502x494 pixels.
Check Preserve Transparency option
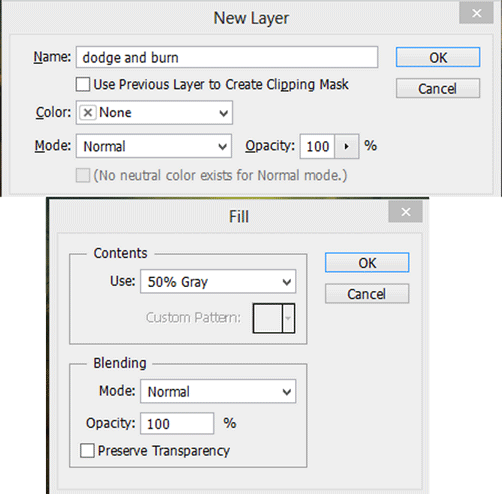tap(87, 451)
